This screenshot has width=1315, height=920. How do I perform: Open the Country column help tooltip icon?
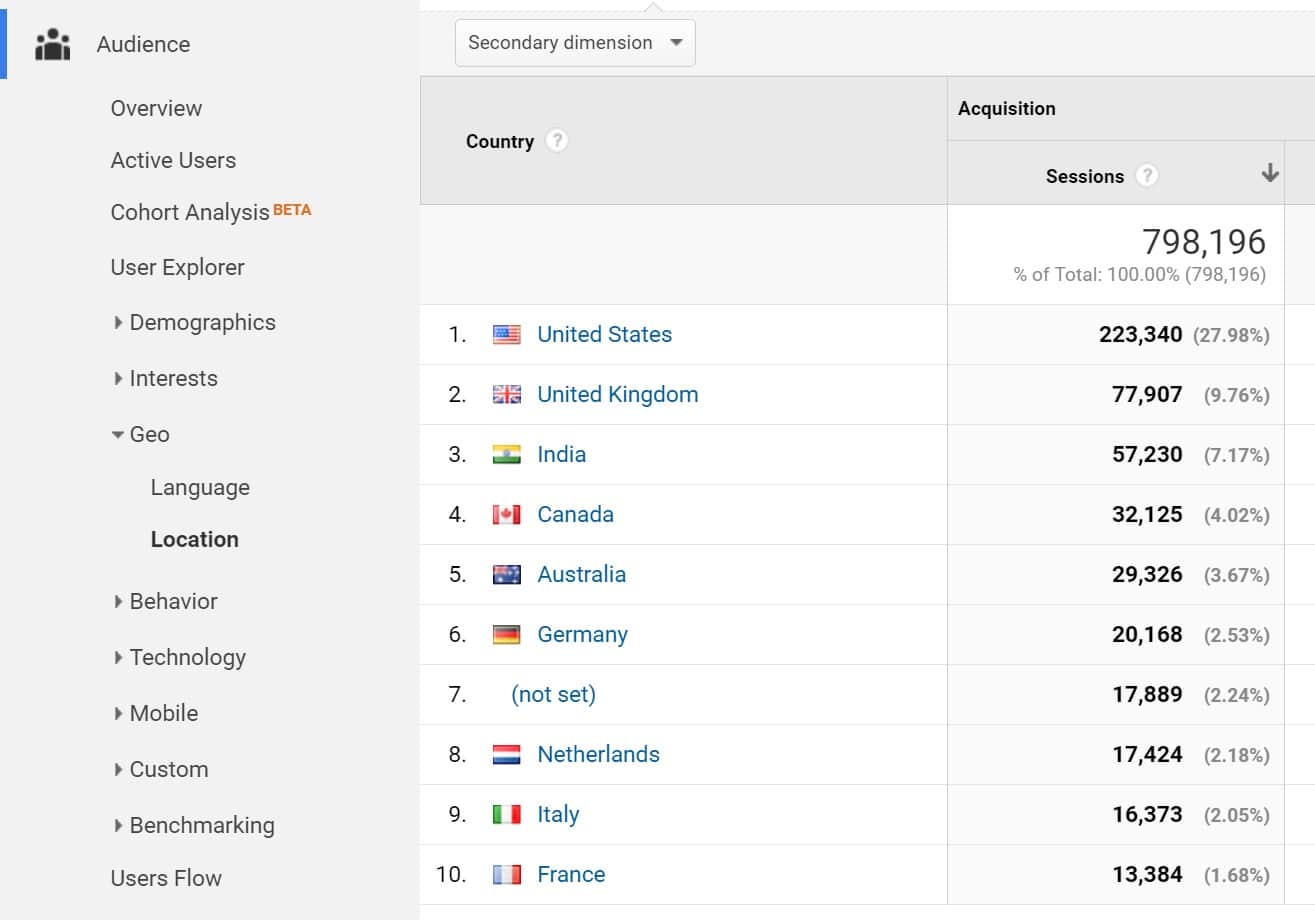click(x=556, y=141)
